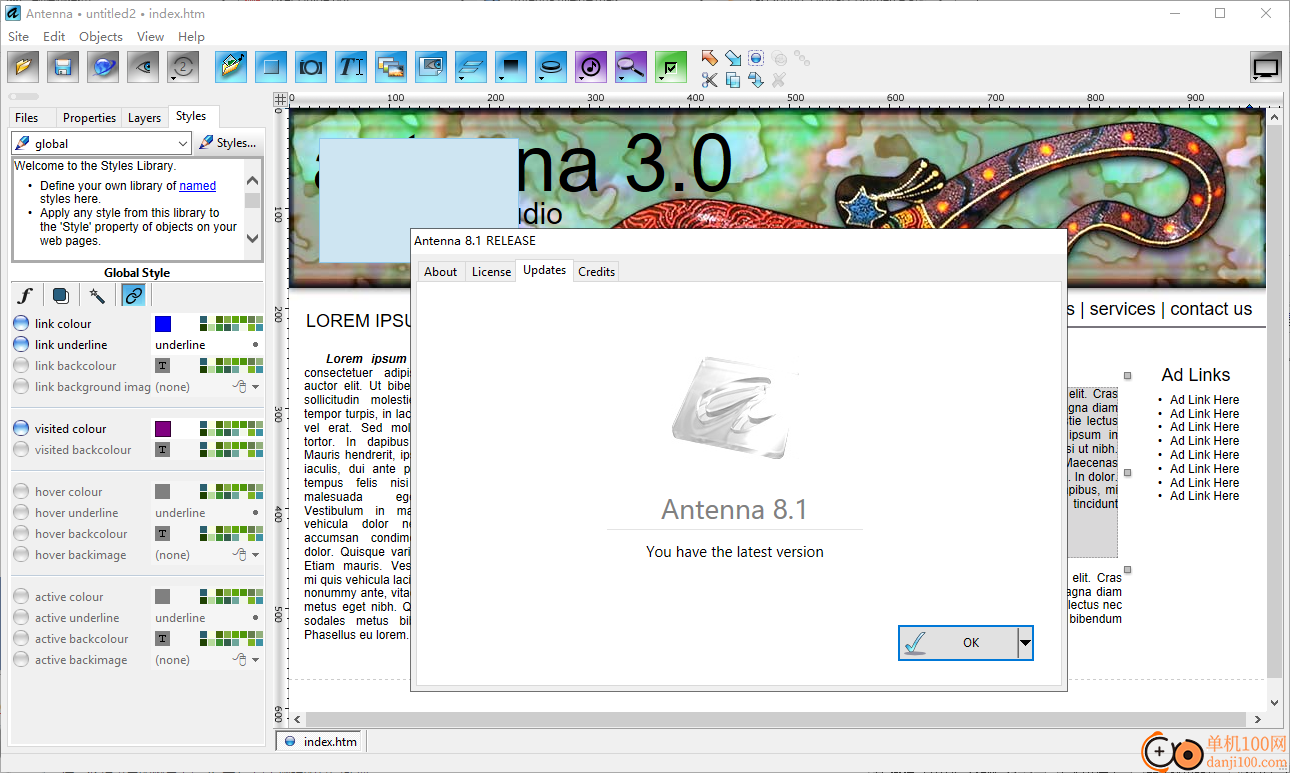
Task: Open the font style section icon
Action: pos(26,295)
